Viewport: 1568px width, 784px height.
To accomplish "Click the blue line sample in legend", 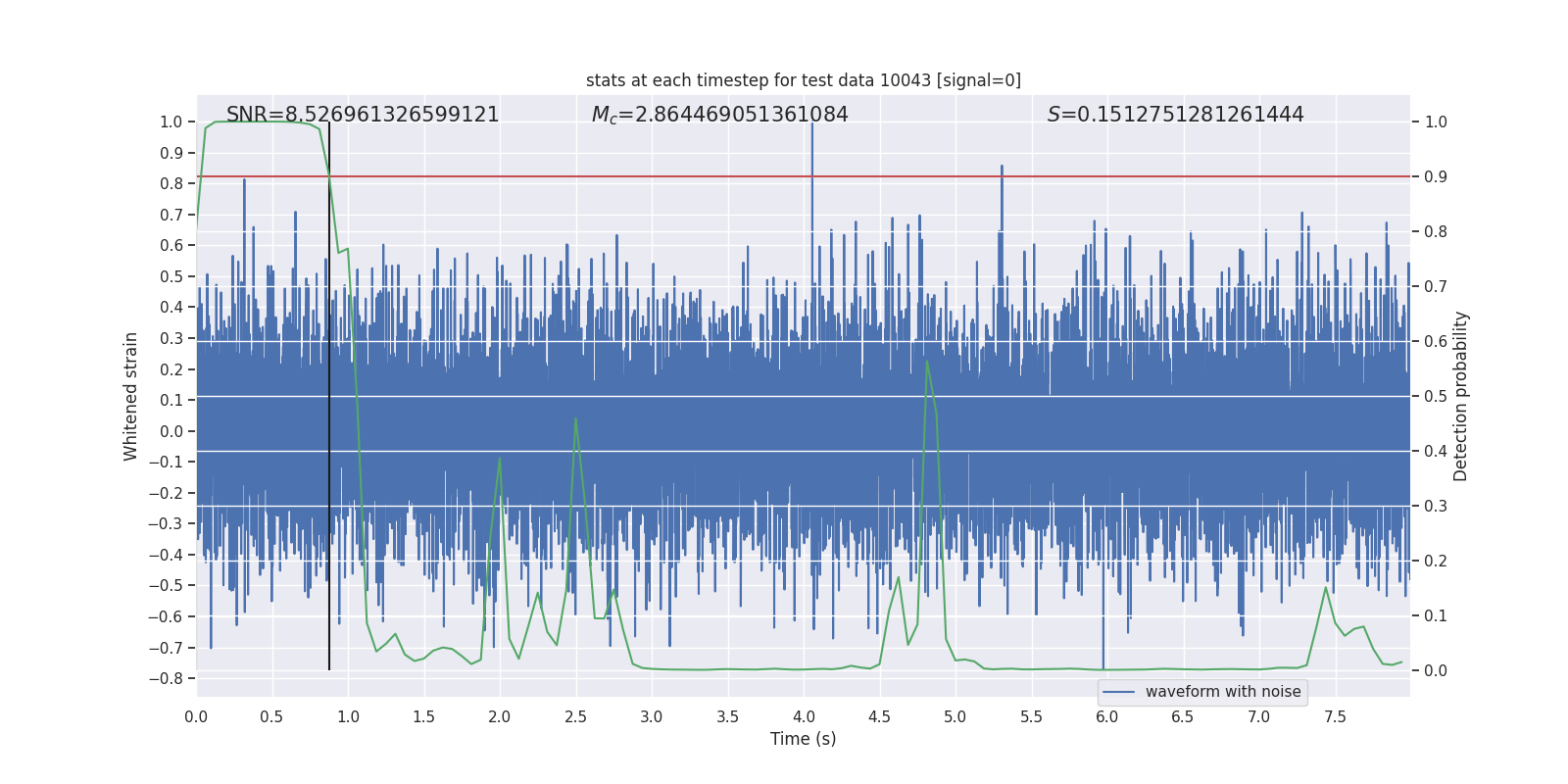I will [x=1118, y=692].
